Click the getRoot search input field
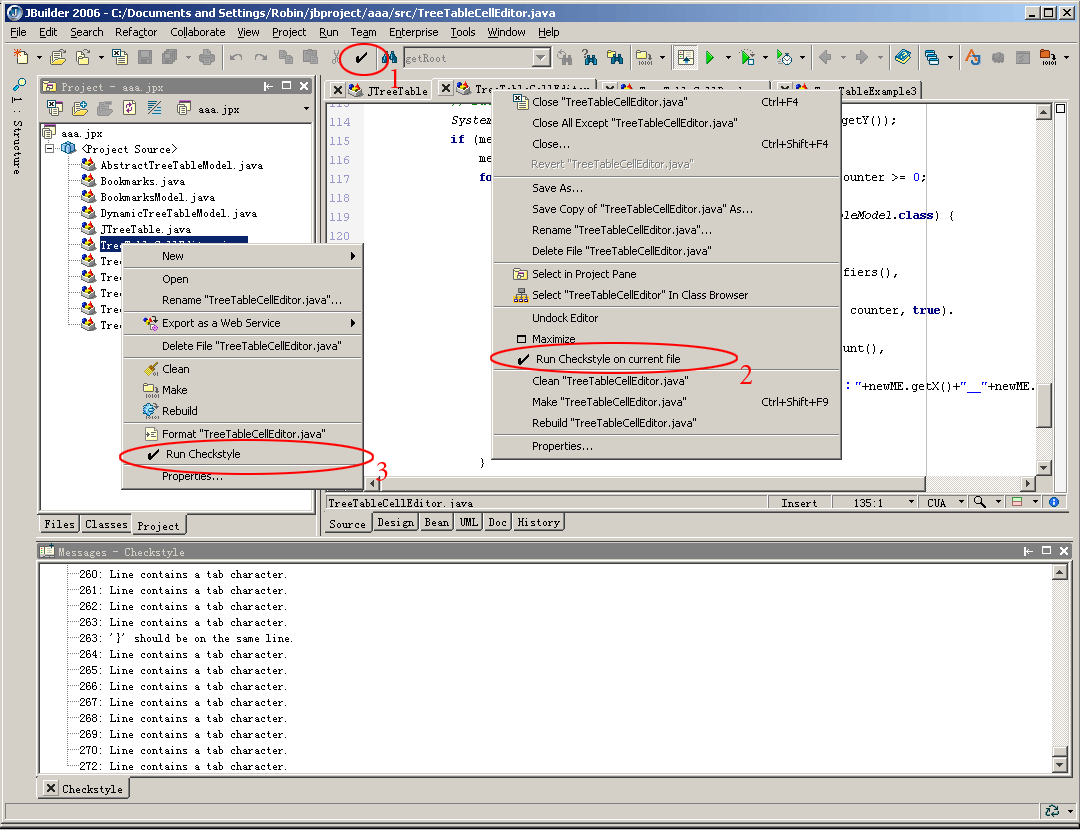This screenshot has height=830, width=1080. pyautogui.click(x=468, y=58)
